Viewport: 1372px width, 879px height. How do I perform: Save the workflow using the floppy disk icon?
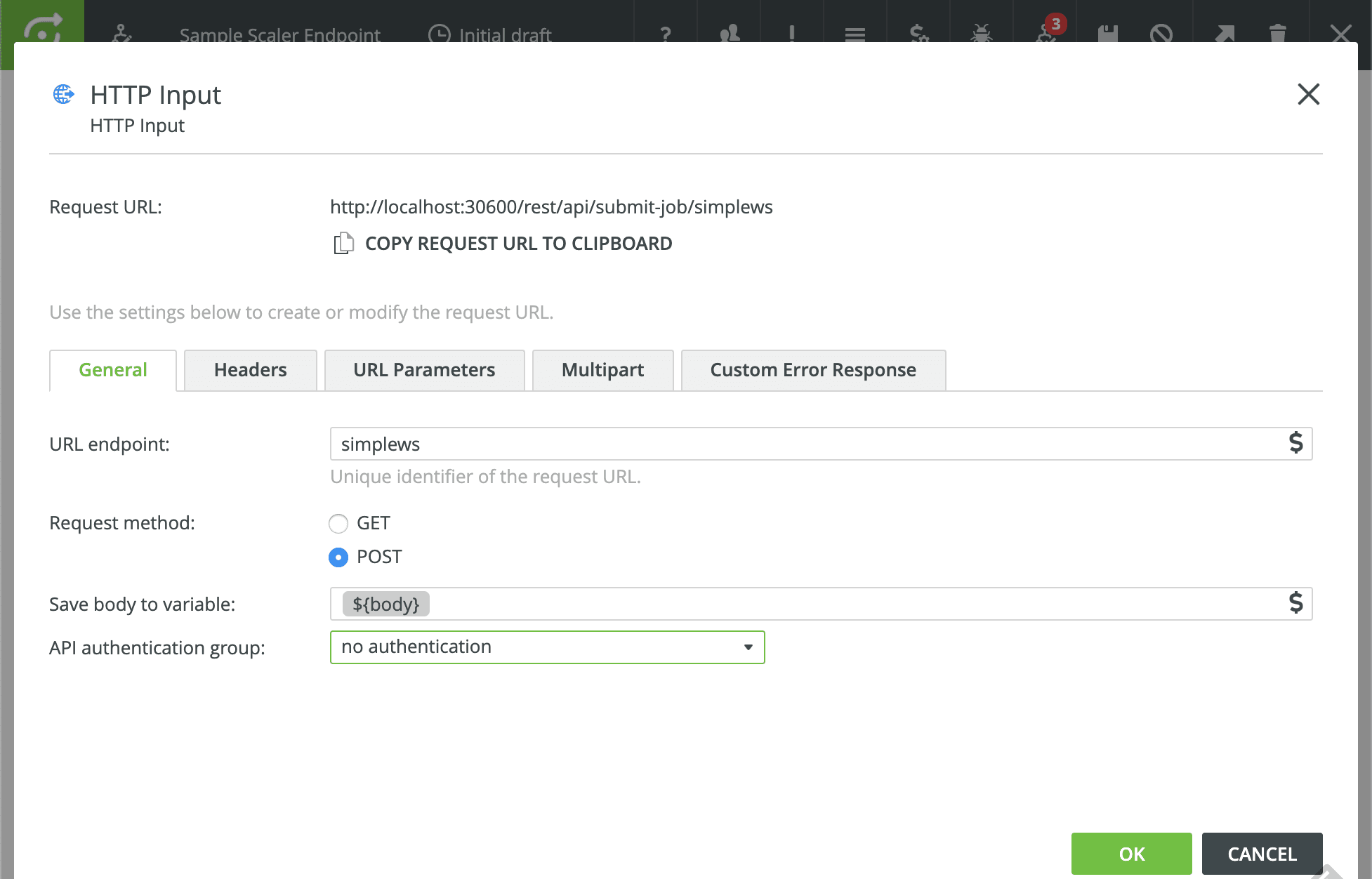[1108, 34]
